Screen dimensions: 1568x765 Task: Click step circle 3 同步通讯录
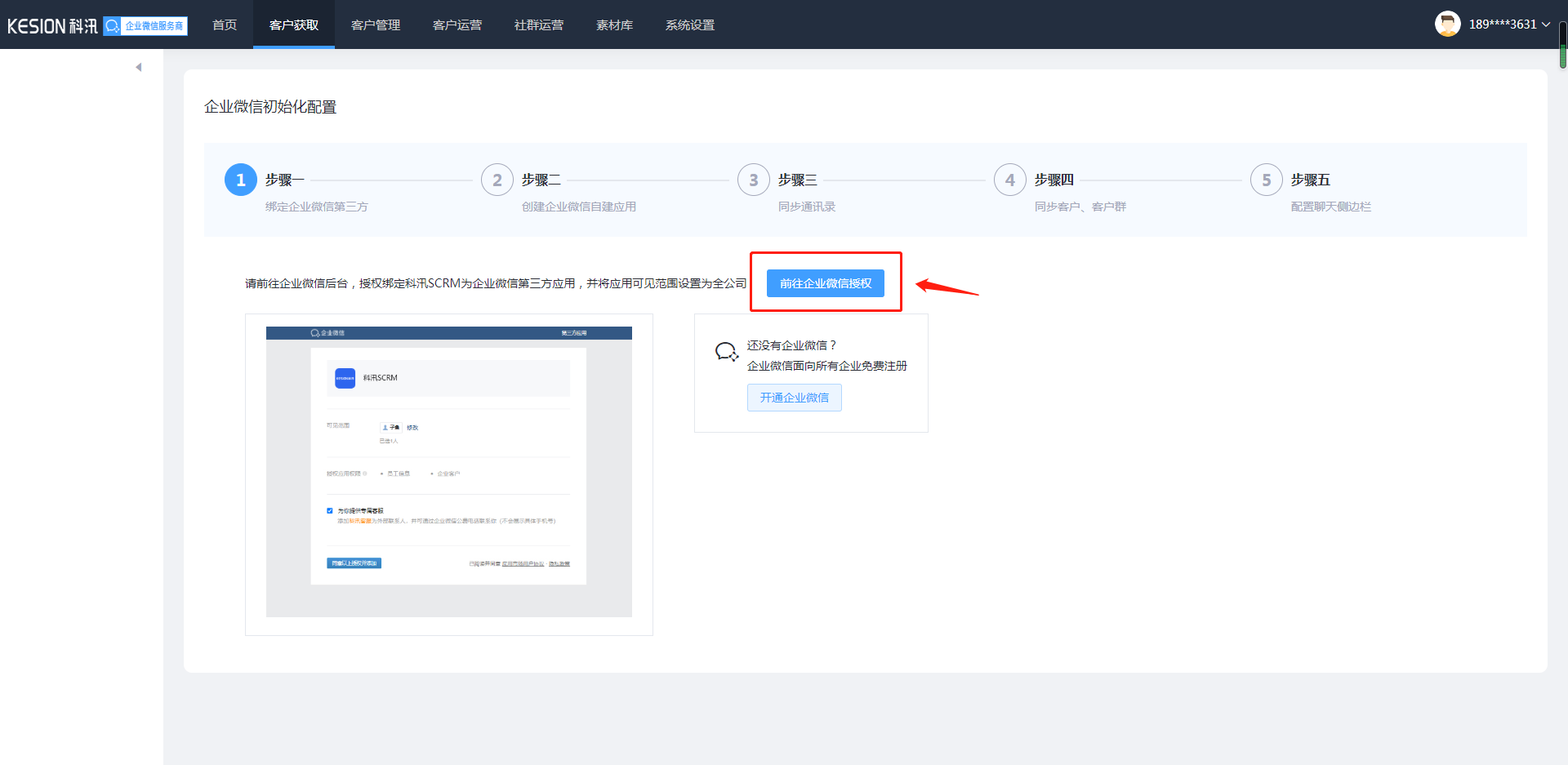[753, 180]
